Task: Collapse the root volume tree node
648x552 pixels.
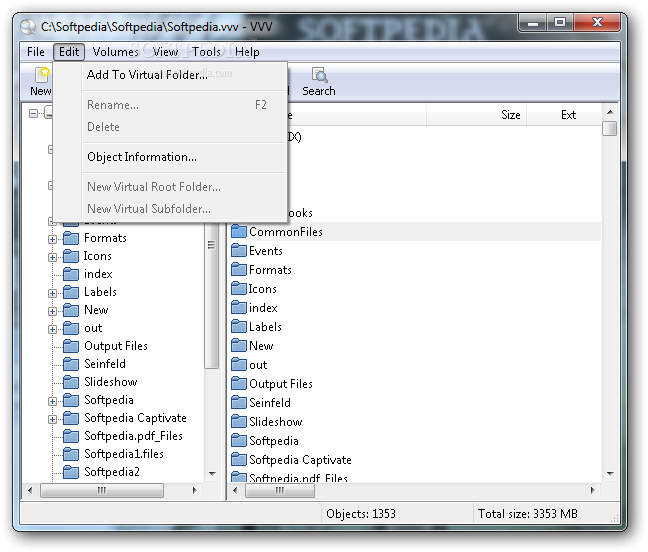Action: 33,113
